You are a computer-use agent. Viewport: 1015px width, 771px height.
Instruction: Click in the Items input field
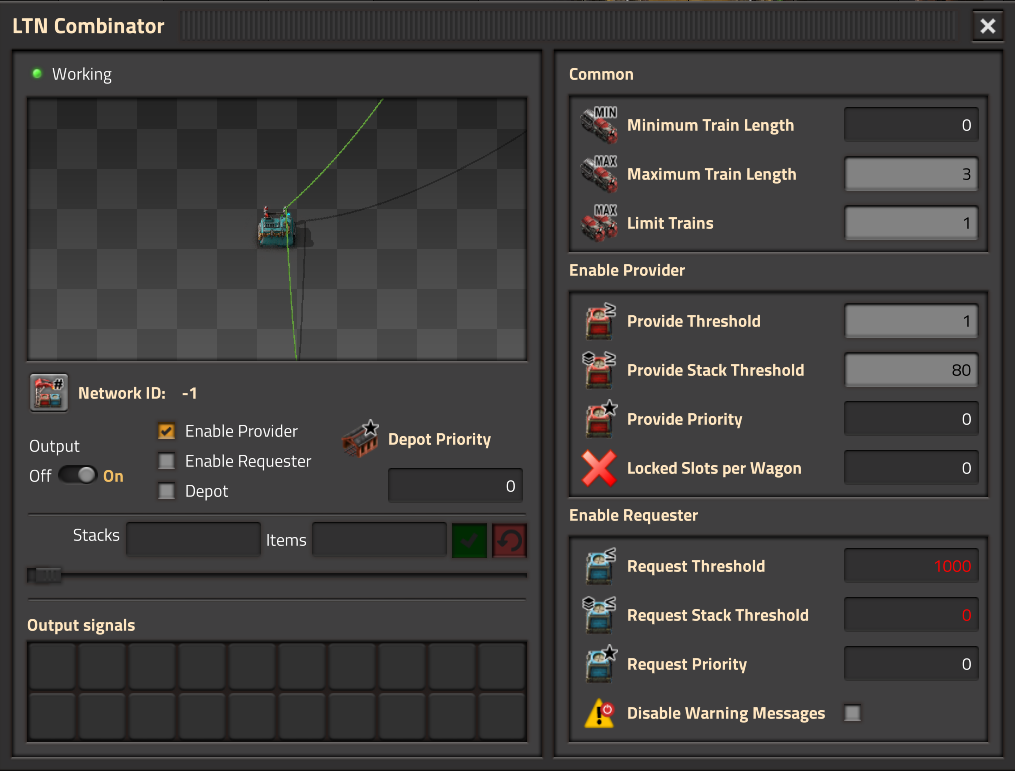point(379,539)
